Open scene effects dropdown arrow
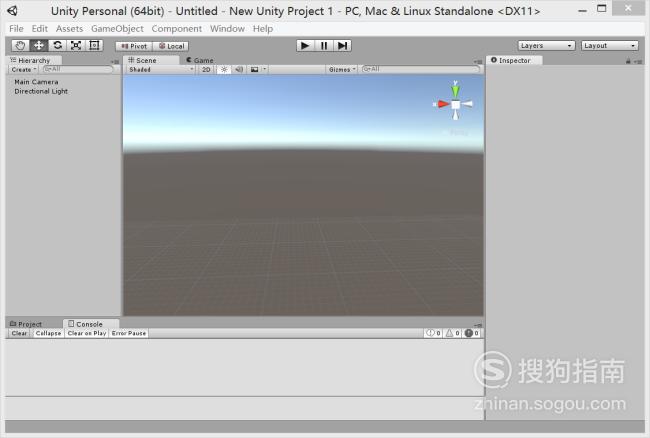Viewport: 650px width, 438px height. (x=264, y=70)
